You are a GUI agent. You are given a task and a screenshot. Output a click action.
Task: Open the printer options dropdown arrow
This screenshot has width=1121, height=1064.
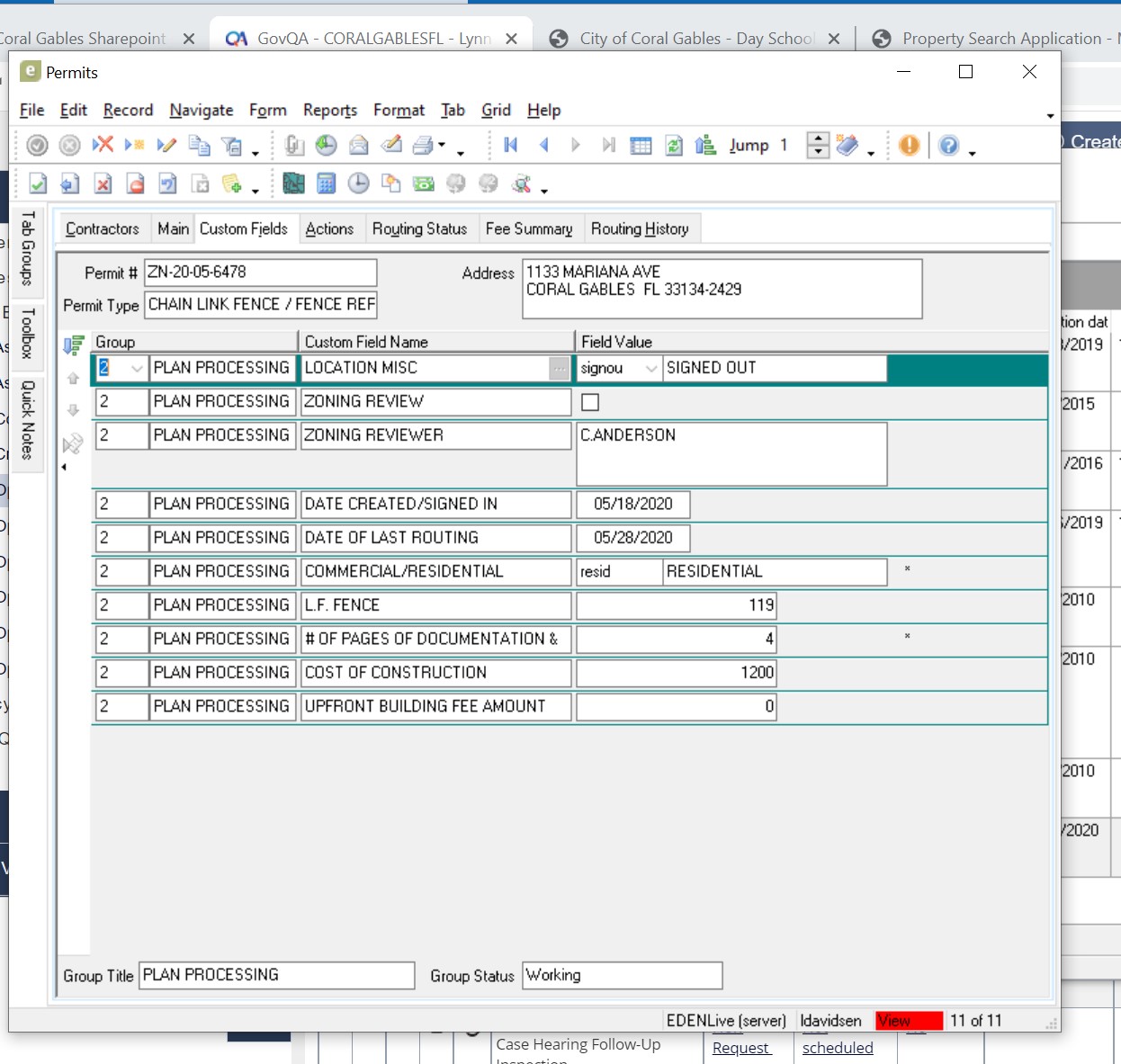(x=442, y=146)
